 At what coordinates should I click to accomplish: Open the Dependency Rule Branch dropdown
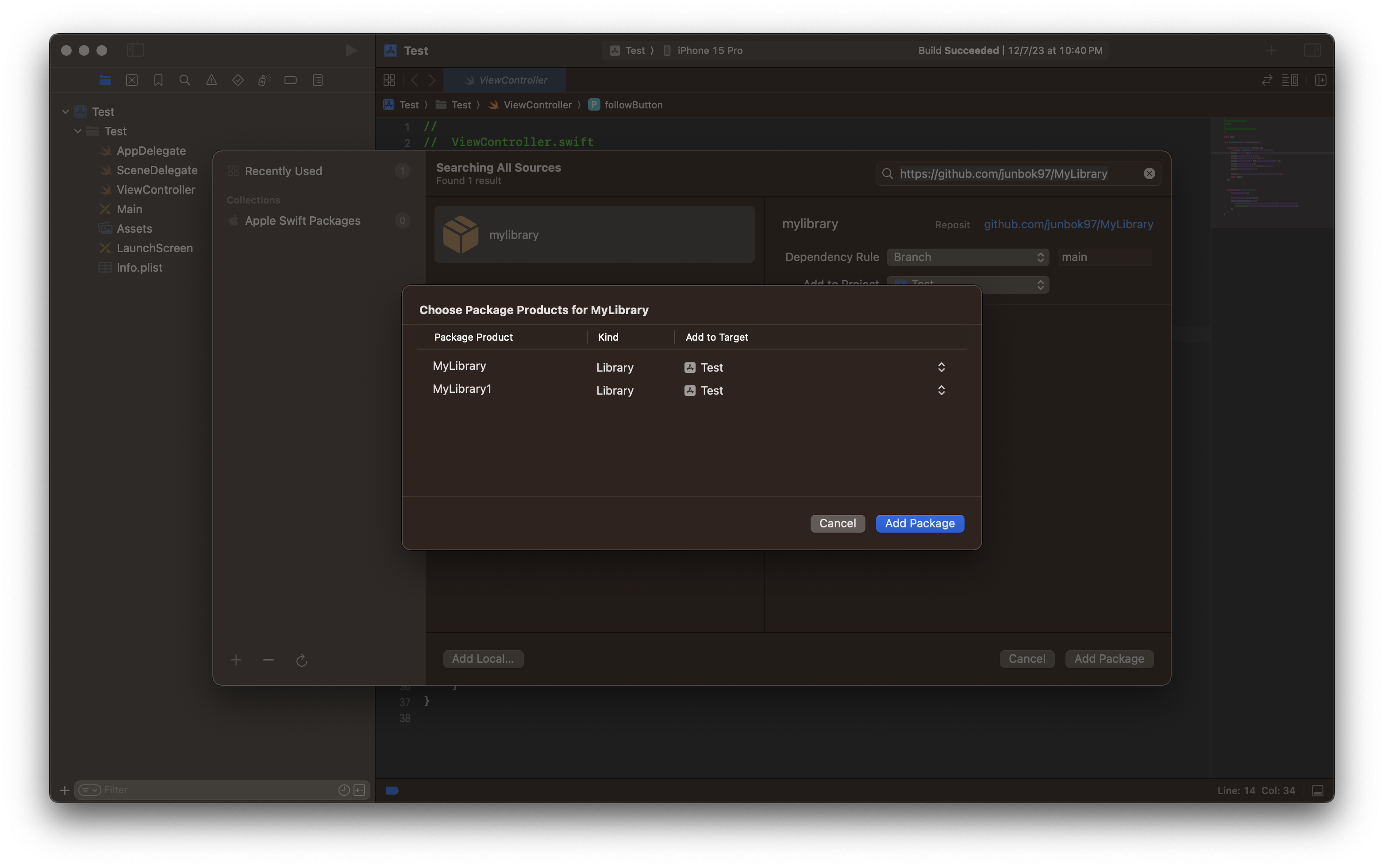point(967,257)
